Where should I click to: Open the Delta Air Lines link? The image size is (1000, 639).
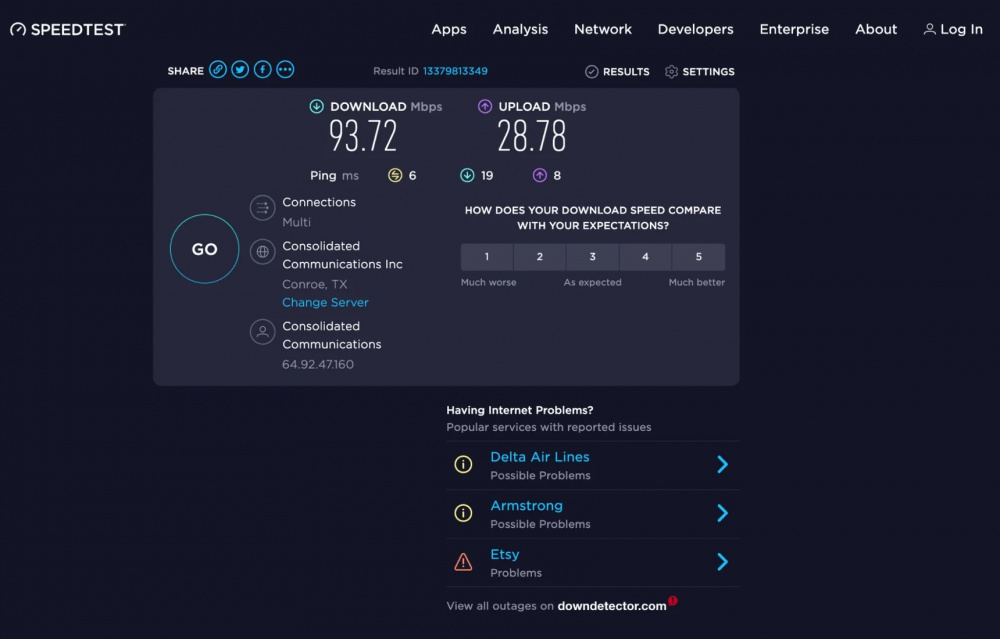pos(540,457)
